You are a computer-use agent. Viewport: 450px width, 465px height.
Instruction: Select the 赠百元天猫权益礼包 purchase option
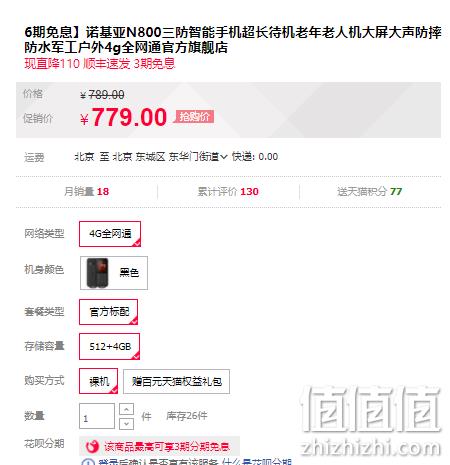176,381
